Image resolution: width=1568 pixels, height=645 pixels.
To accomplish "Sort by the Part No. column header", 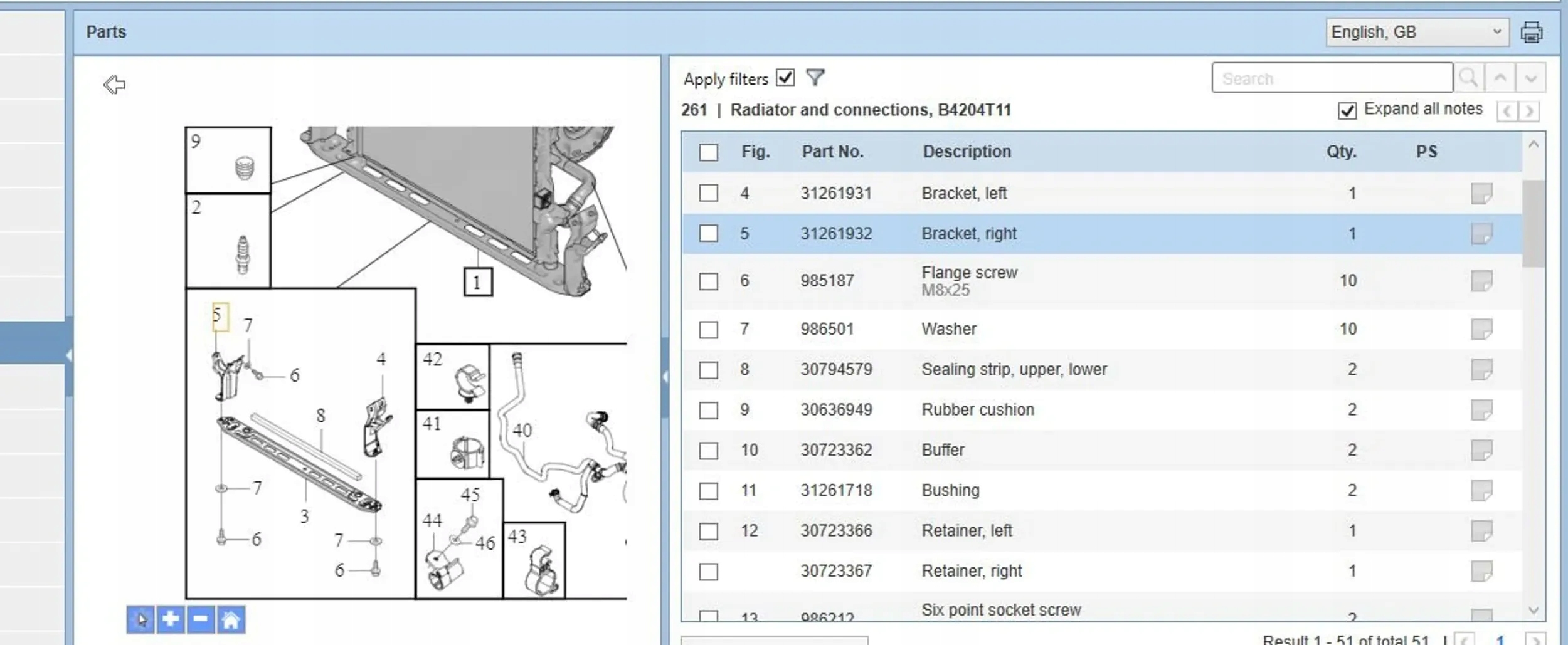I will pos(832,152).
